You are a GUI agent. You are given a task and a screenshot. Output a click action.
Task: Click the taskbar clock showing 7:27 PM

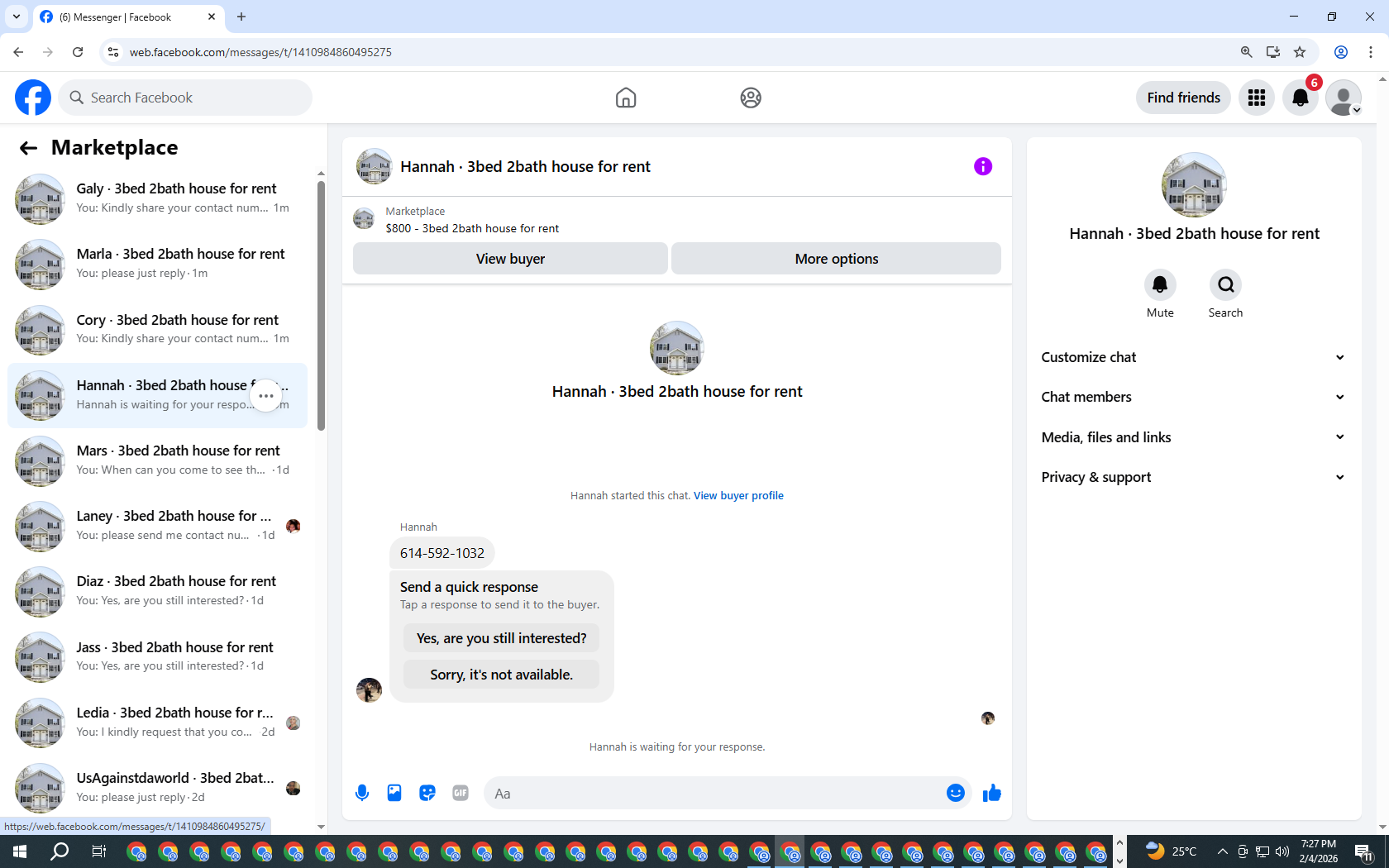pos(1318,851)
